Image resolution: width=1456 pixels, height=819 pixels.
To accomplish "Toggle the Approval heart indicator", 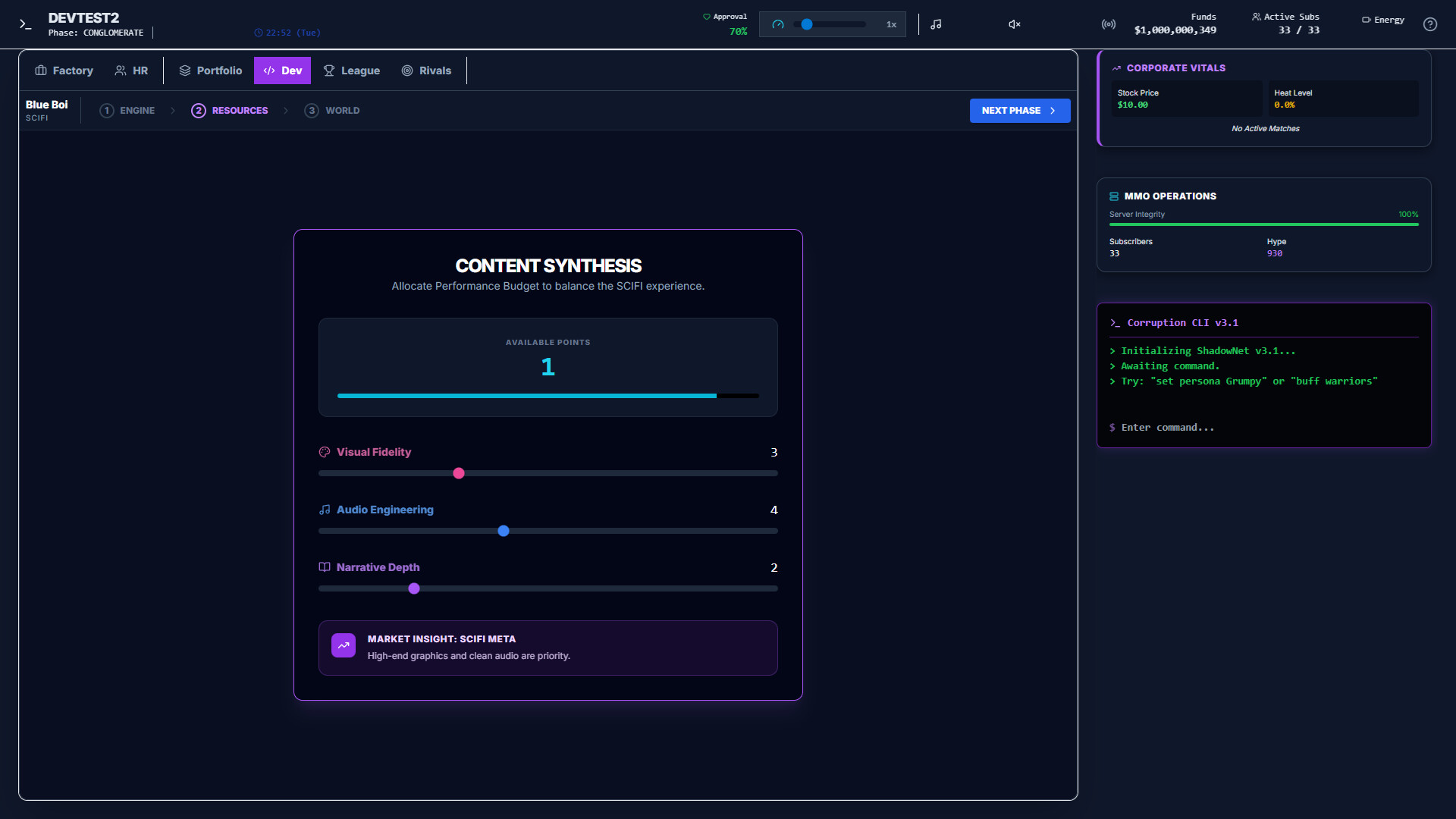I will click(707, 16).
